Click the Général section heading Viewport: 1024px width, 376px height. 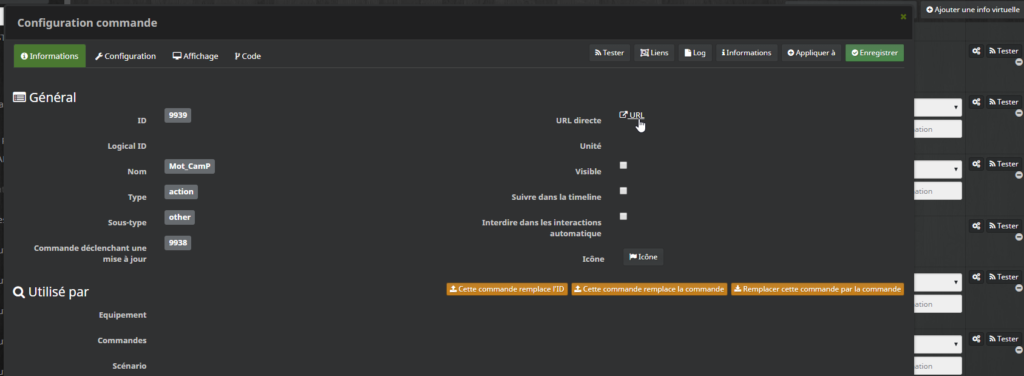coord(45,97)
